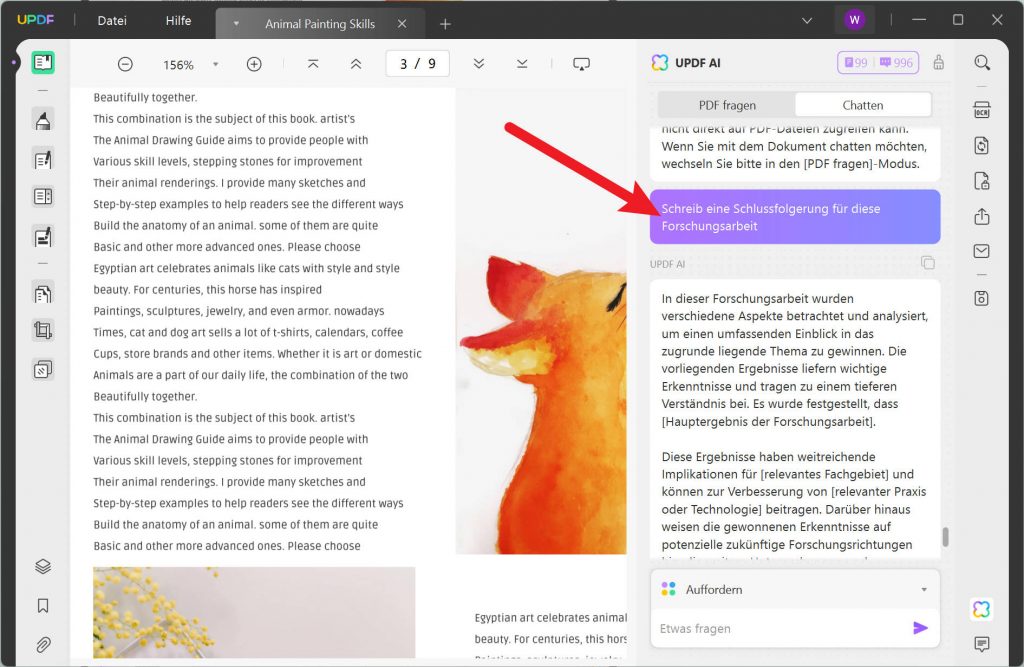Open the Share/export icon
The height and width of the screenshot is (667, 1024).
(x=982, y=216)
